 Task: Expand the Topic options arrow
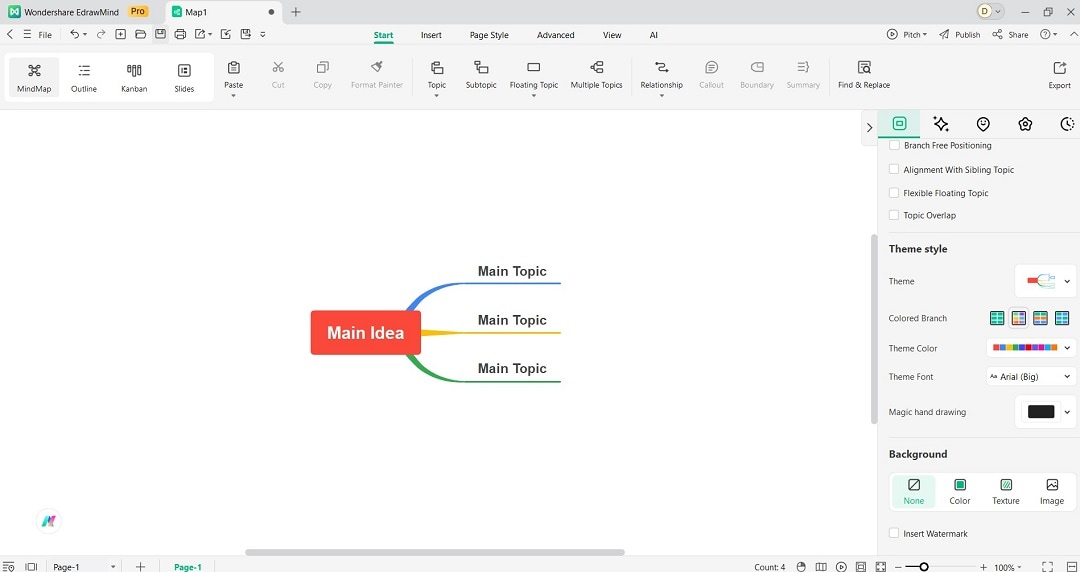437,96
